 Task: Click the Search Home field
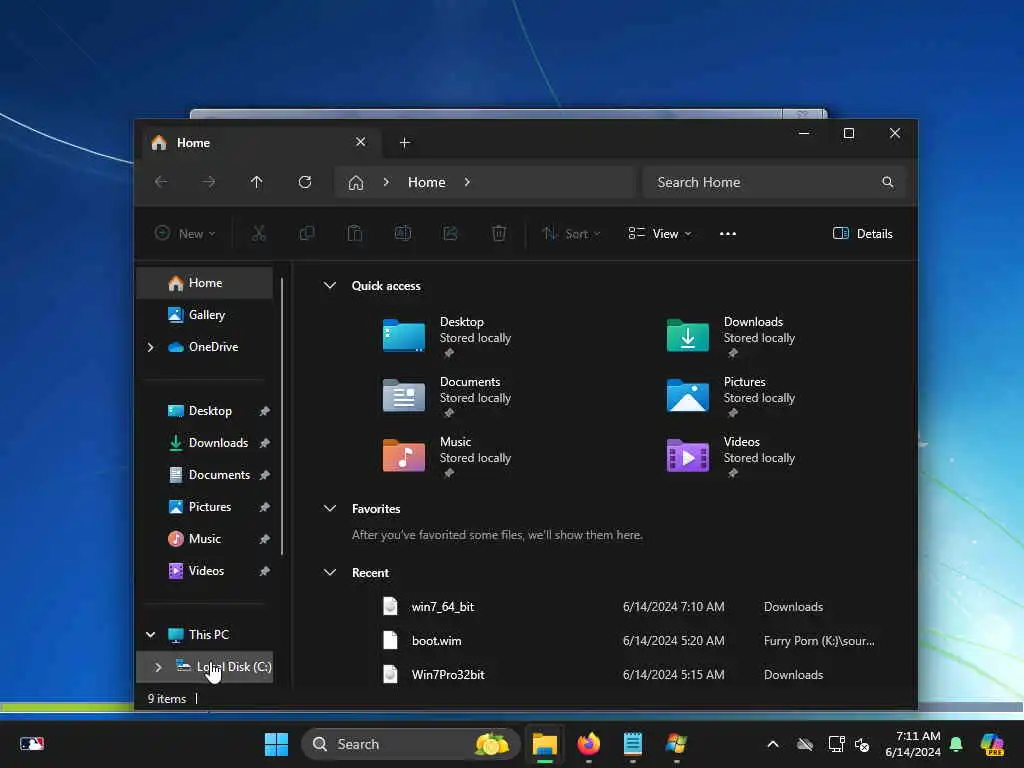pos(775,182)
